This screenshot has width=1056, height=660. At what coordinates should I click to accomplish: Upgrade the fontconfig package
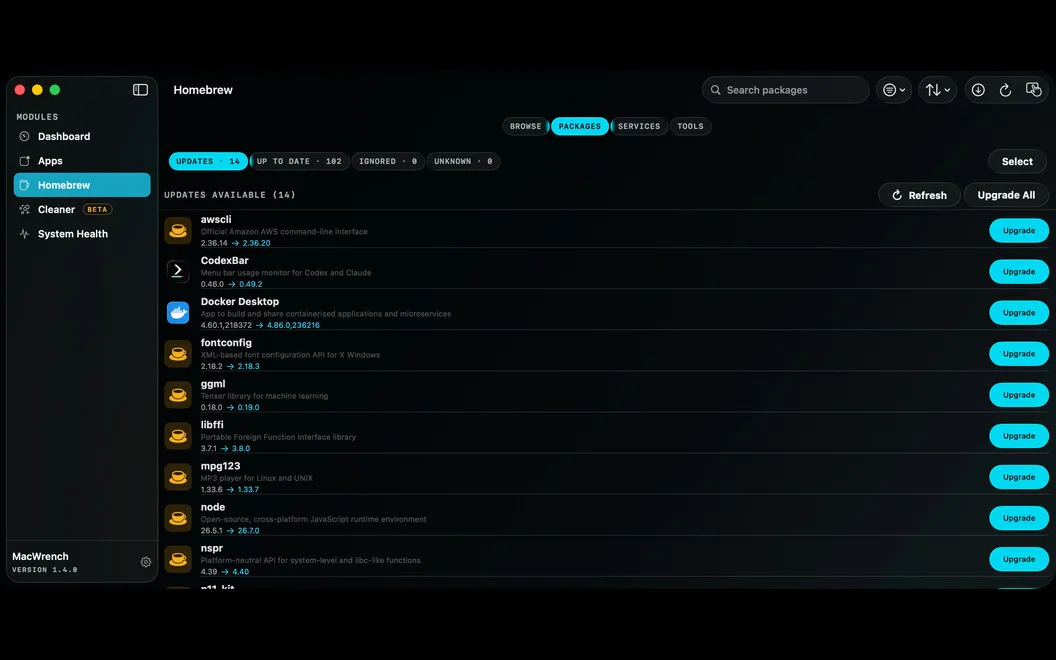1019,354
